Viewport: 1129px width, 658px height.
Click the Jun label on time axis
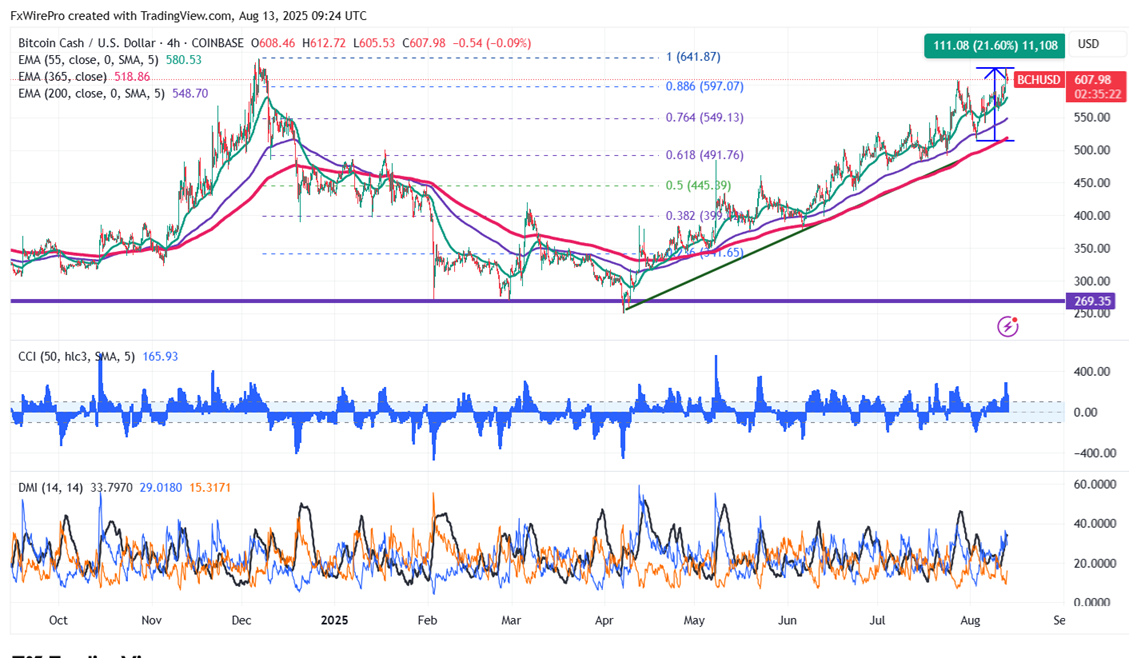click(x=787, y=620)
